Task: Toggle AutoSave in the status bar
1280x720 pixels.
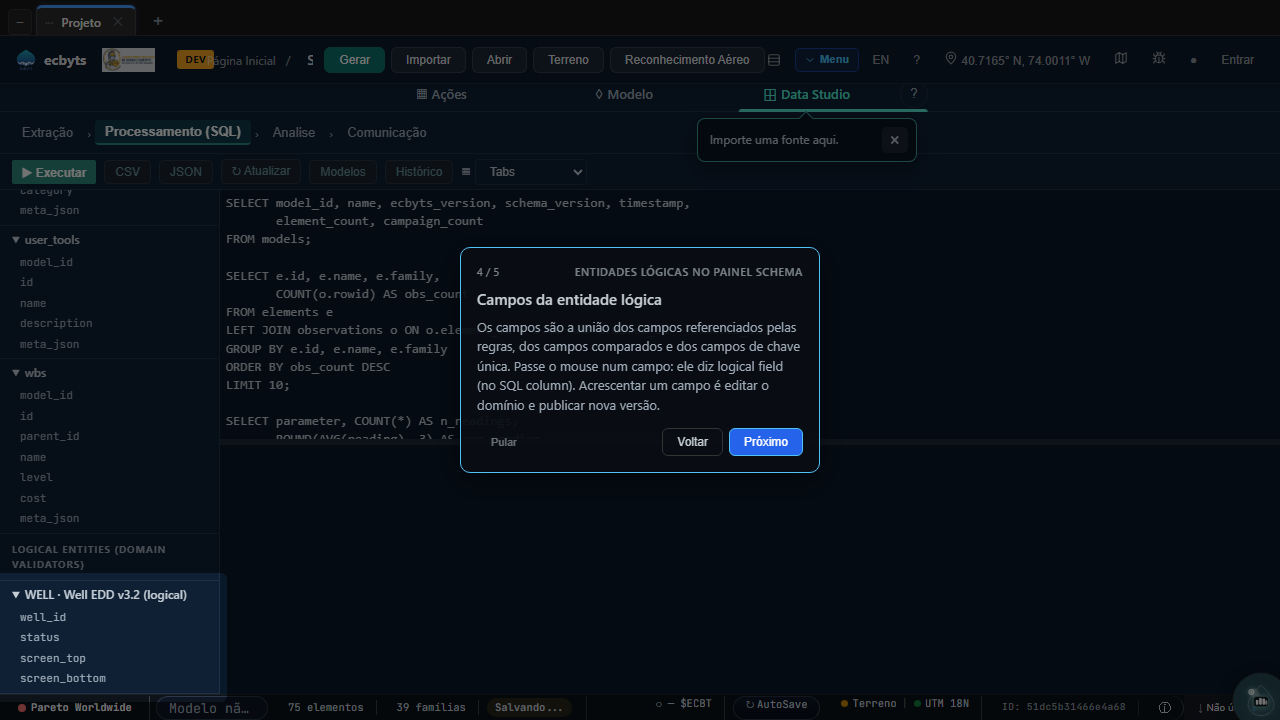Action: coord(776,706)
